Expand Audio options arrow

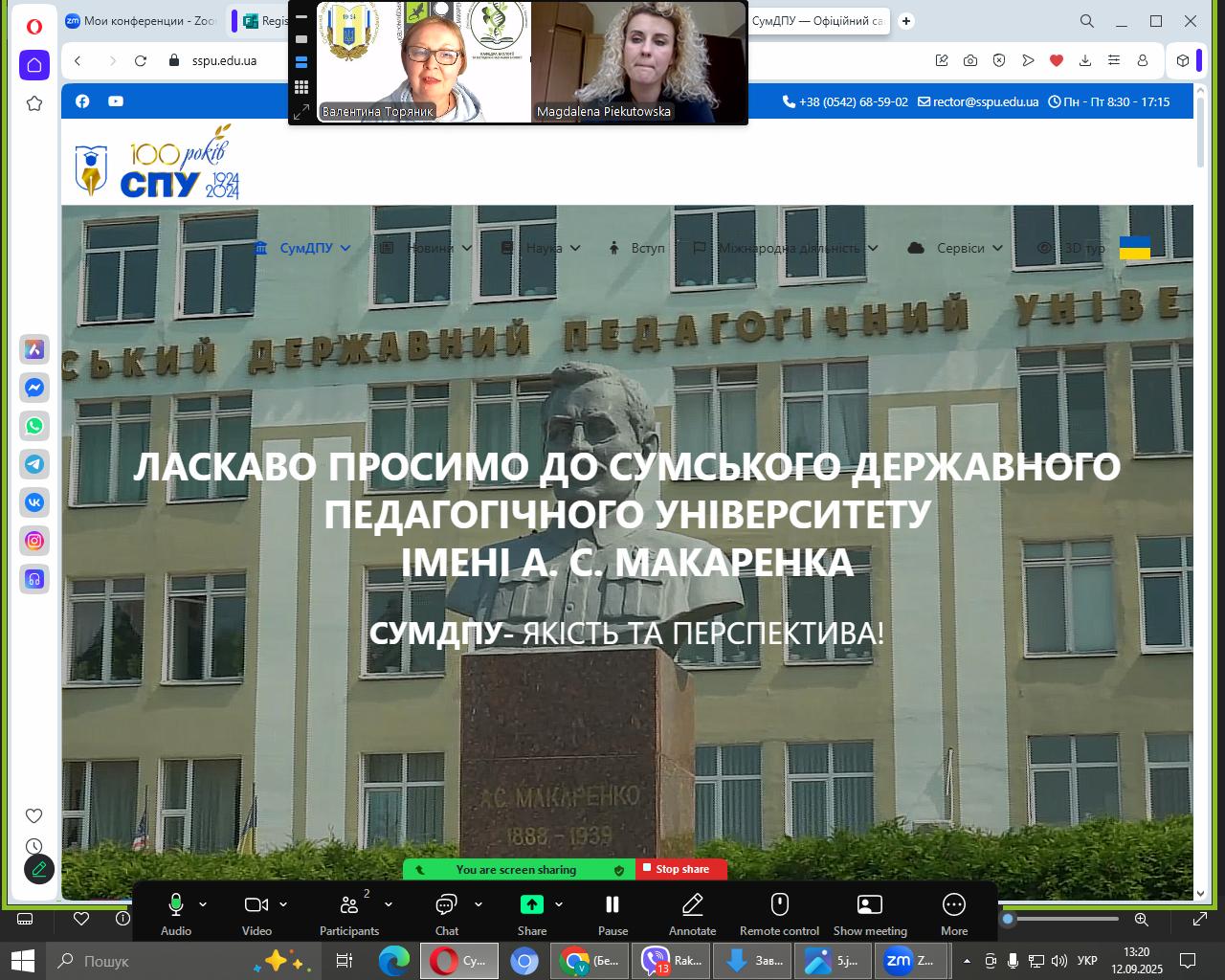click(x=203, y=904)
